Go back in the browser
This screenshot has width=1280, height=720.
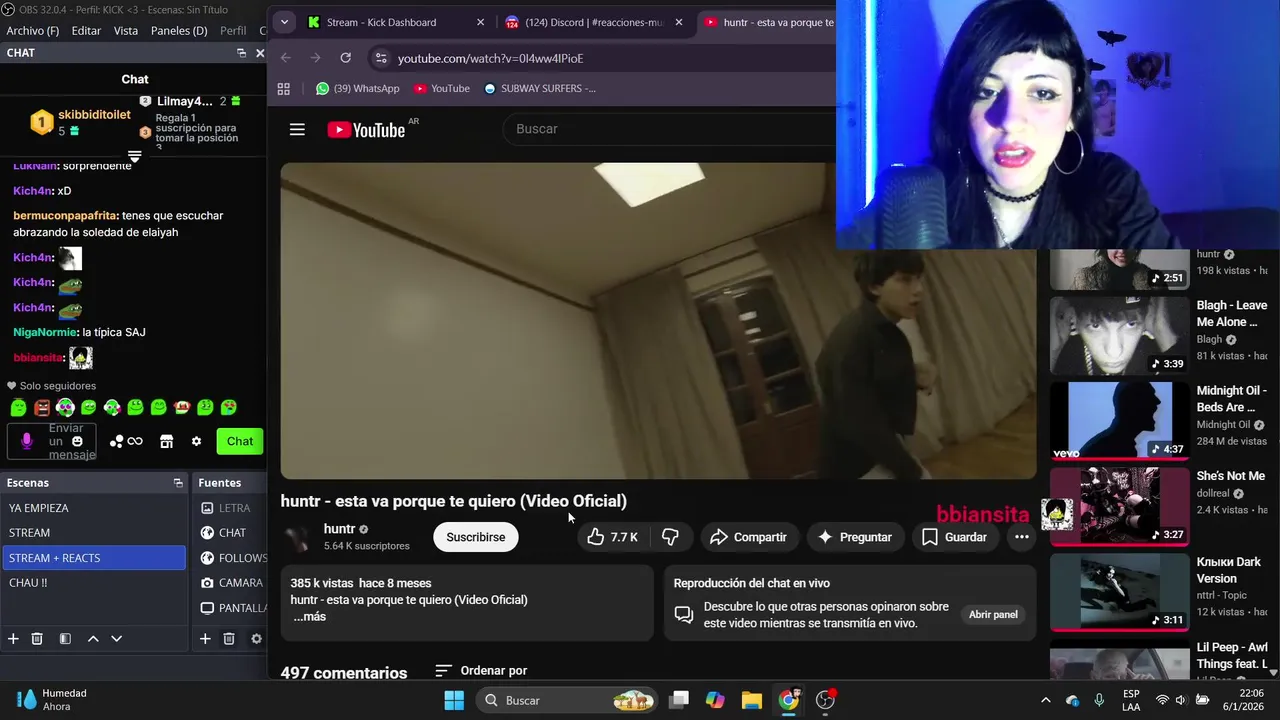click(x=286, y=58)
